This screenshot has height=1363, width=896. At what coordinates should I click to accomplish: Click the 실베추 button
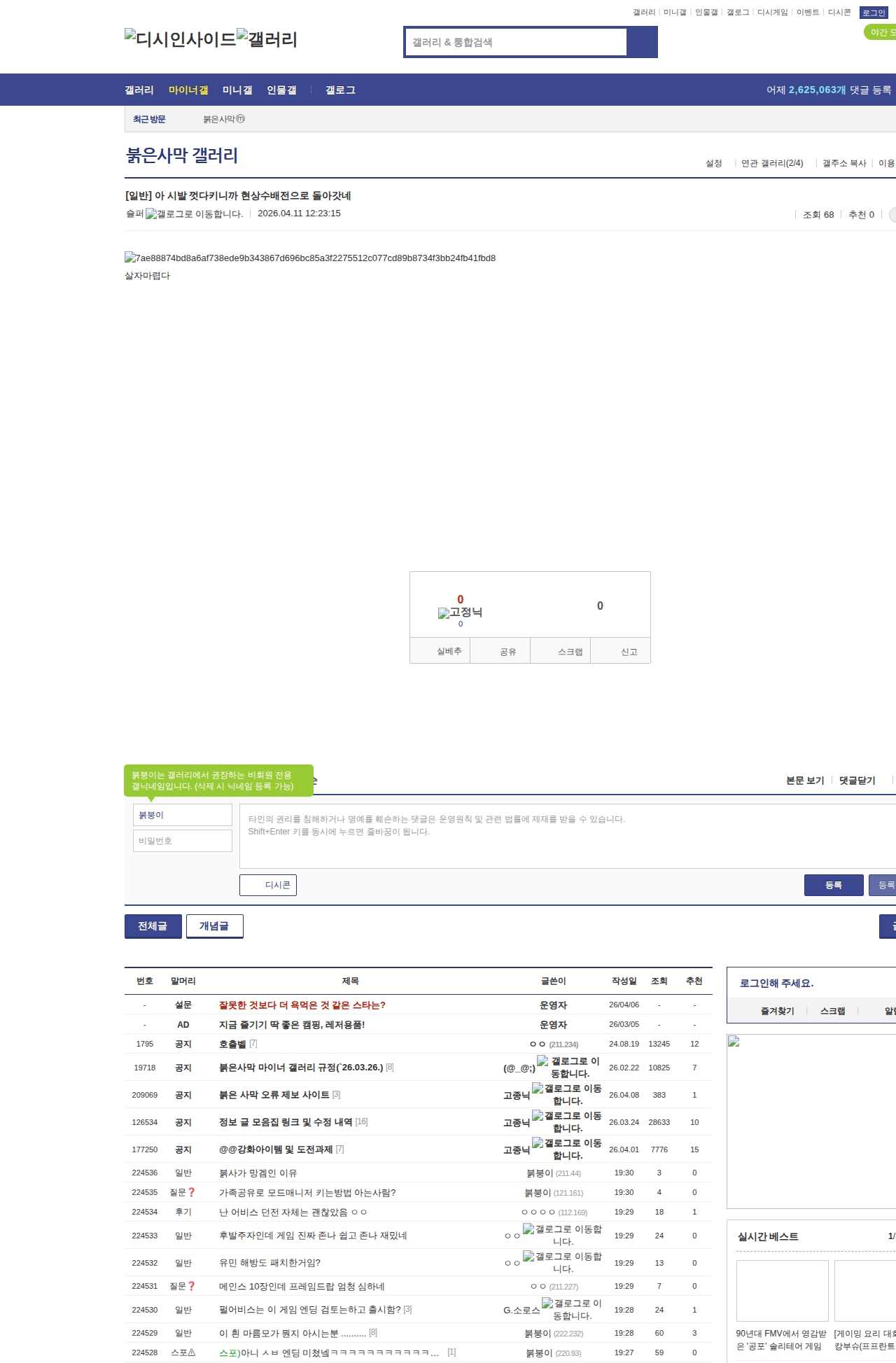[x=440, y=651]
